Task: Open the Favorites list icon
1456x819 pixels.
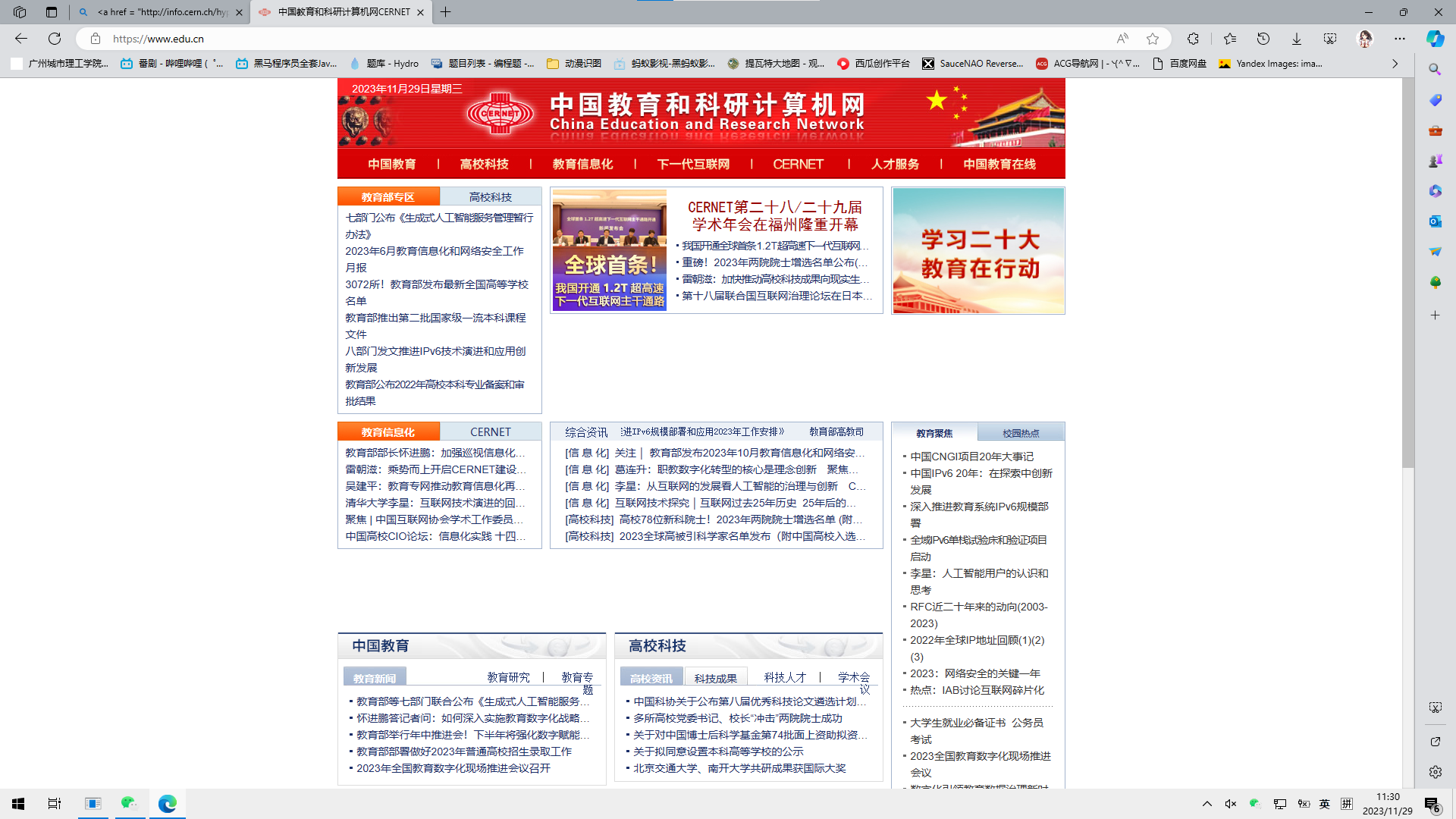Action: 1229,39
